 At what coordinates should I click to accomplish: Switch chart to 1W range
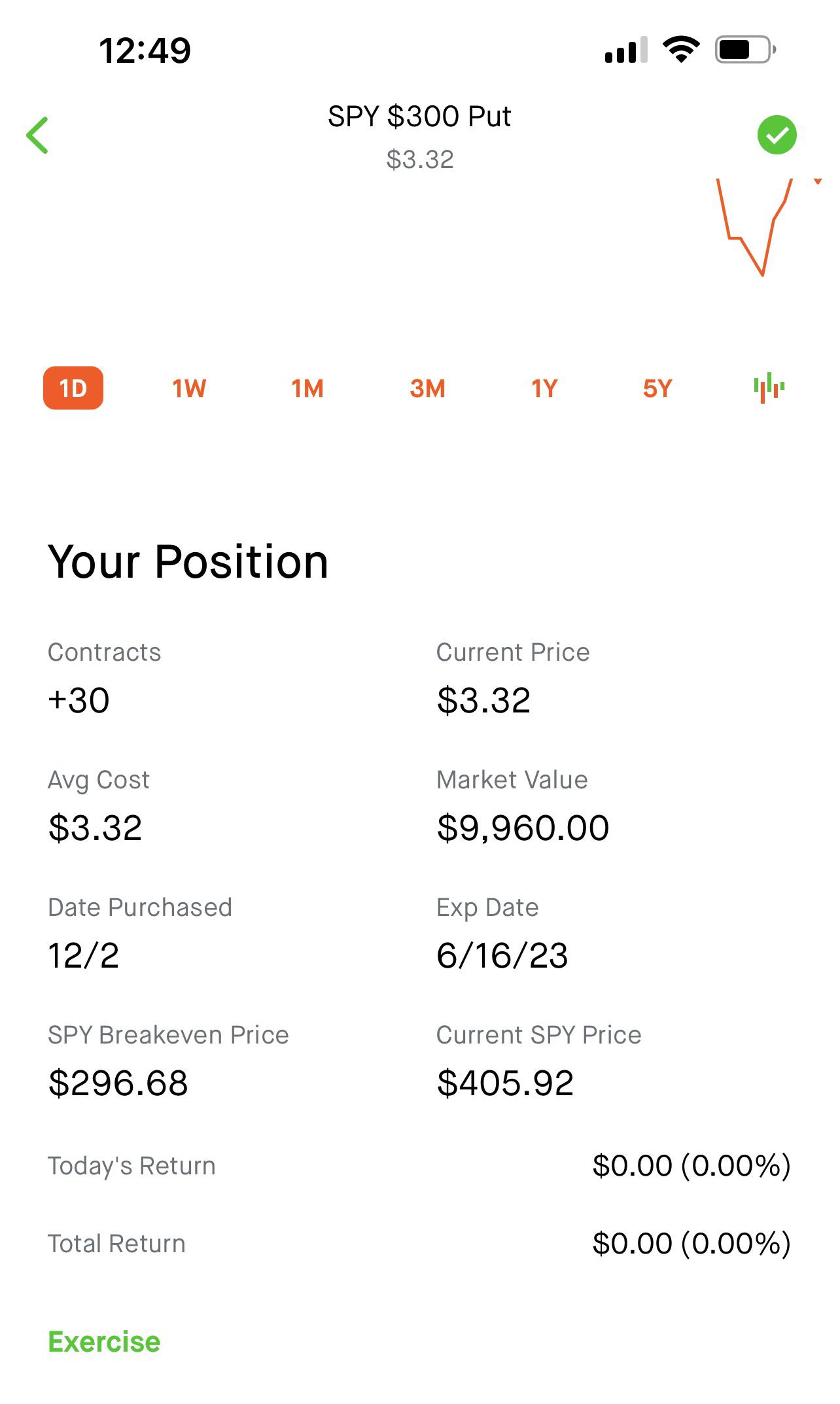point(189,389)
